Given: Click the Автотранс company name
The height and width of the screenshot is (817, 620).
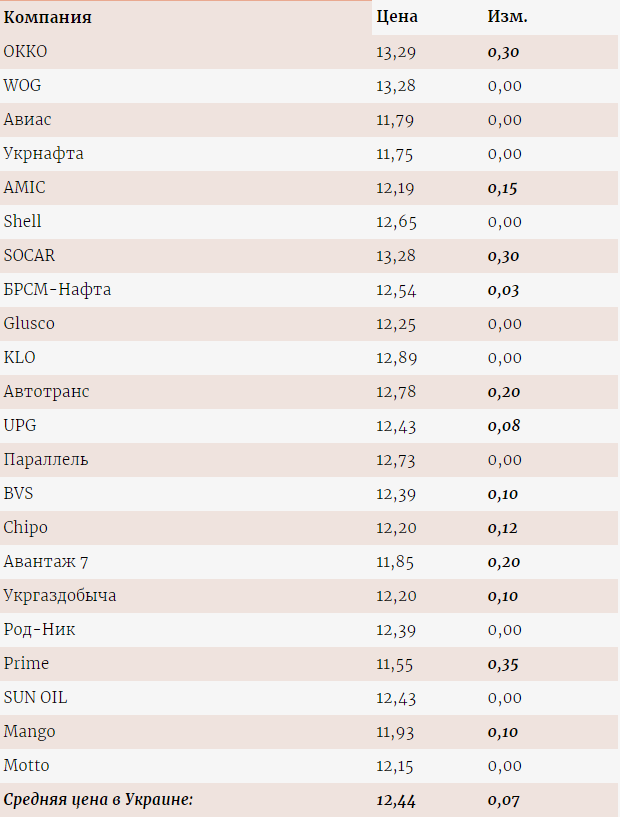Looking at the screenshot, I should [46, 392].
